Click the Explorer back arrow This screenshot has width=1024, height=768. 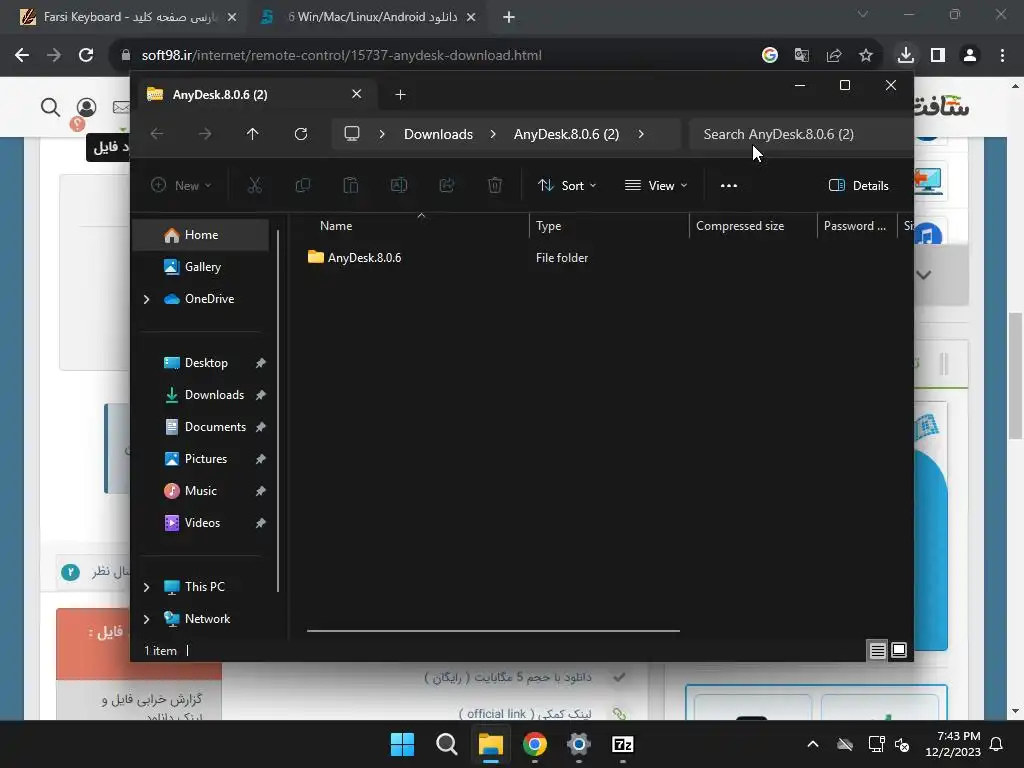point(157,134)
